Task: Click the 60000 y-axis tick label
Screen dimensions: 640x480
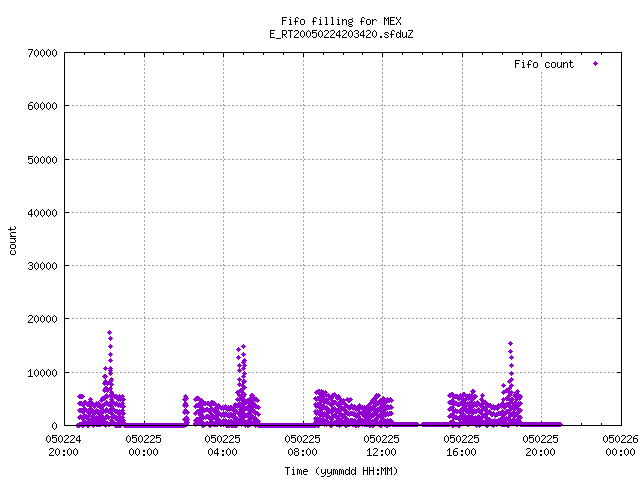Action: pos(42,106)
